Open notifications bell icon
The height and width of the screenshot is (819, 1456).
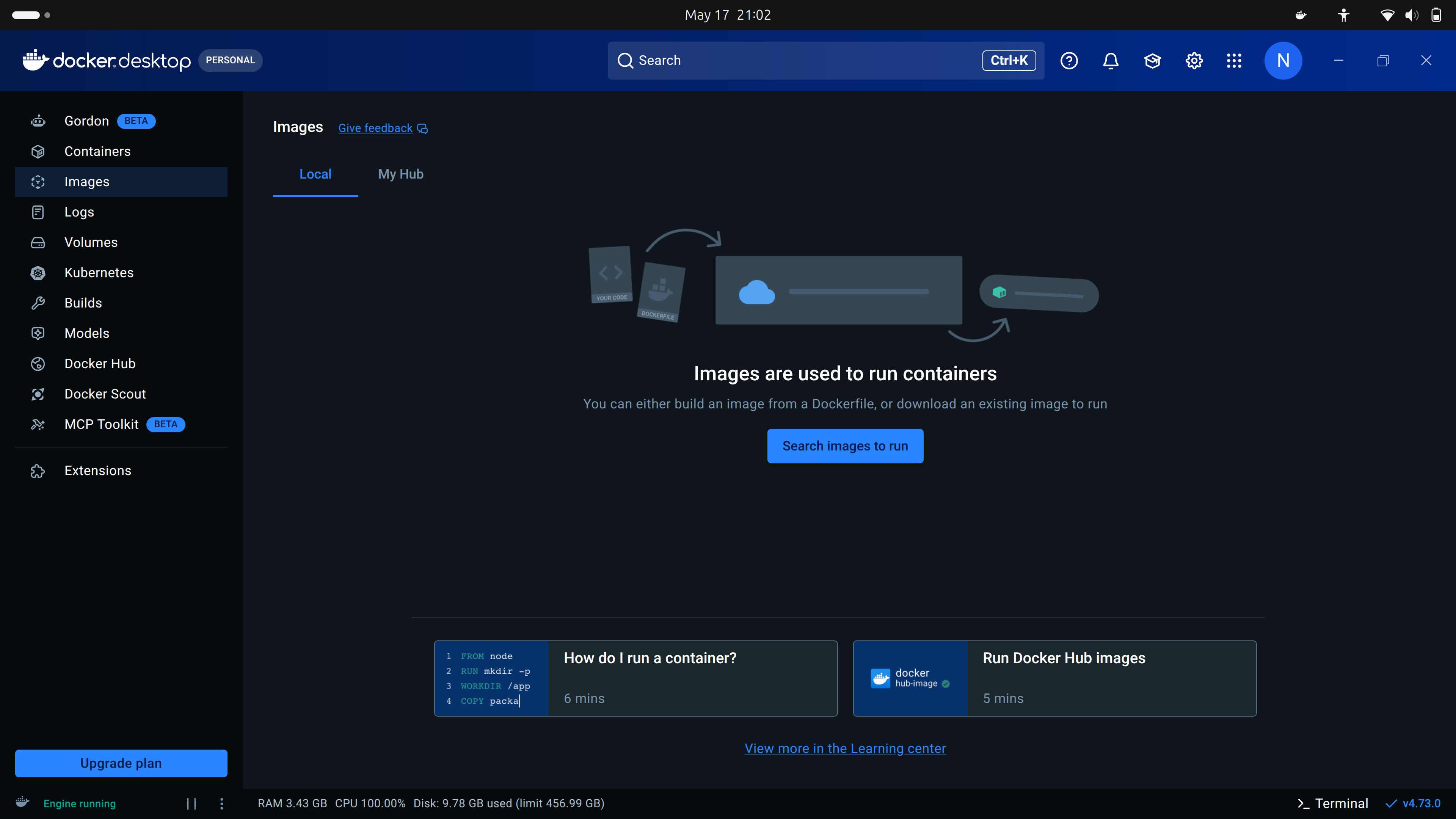coord(1111,61)
